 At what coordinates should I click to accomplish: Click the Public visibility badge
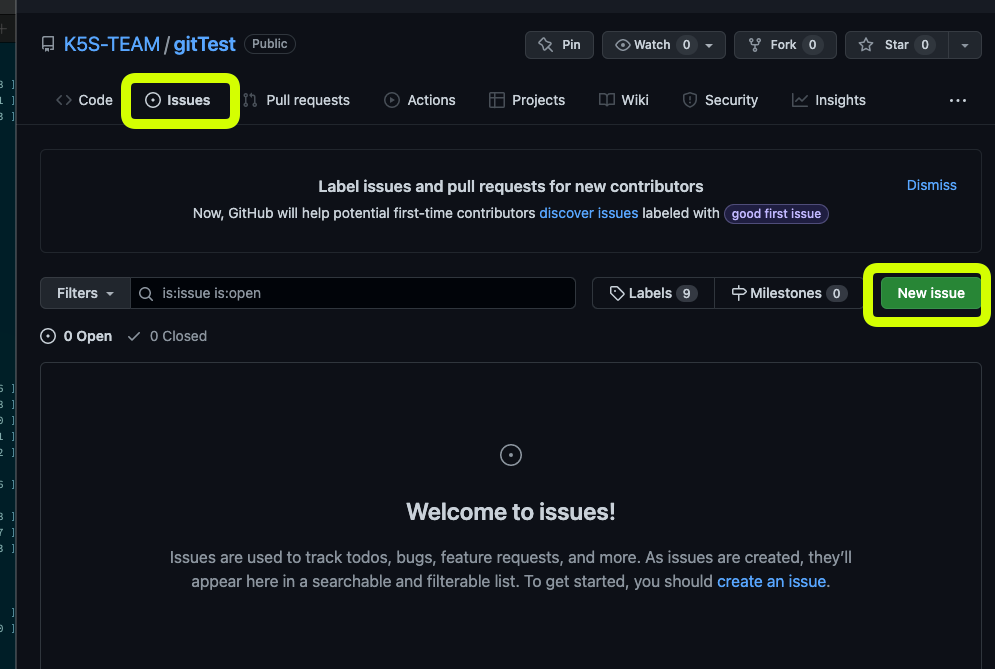coord(270,44)
